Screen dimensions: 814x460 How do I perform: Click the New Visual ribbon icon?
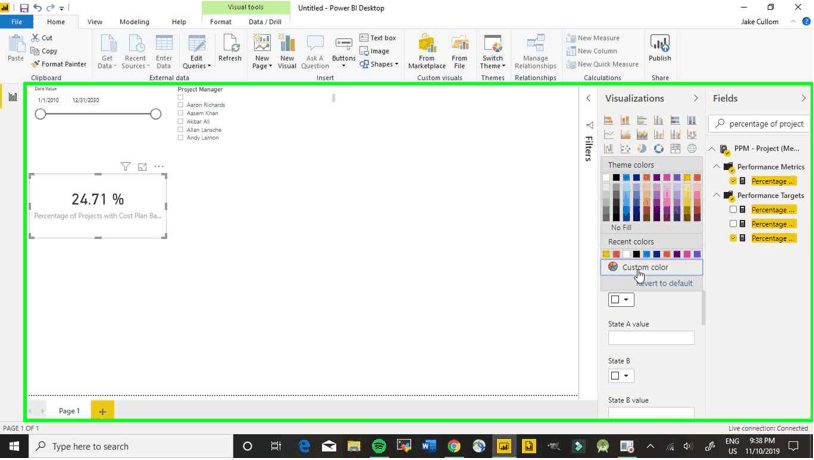point(287,51)
